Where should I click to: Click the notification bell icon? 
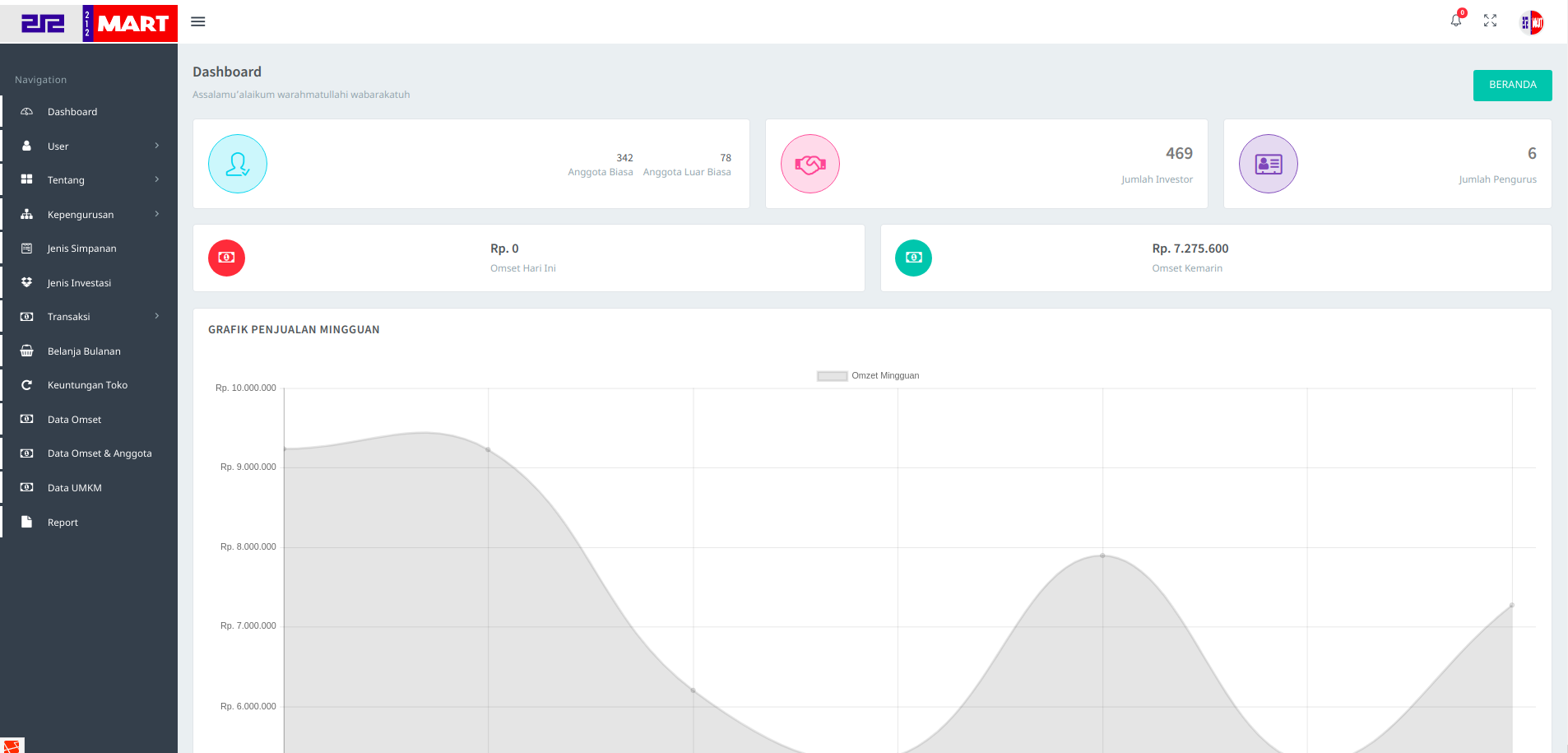pos(1456,21)
